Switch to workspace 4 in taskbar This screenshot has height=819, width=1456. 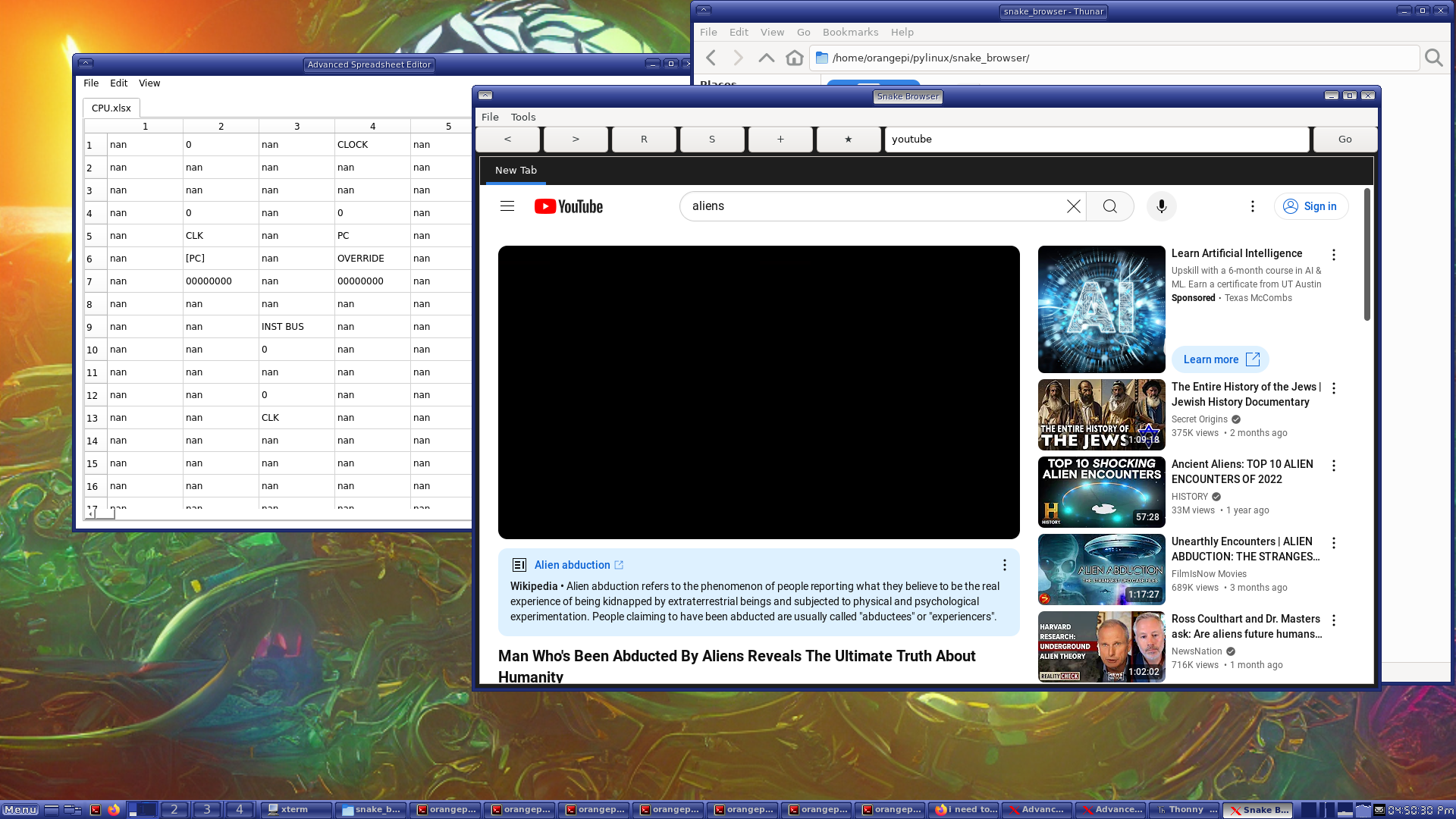(x=240, y=810)
